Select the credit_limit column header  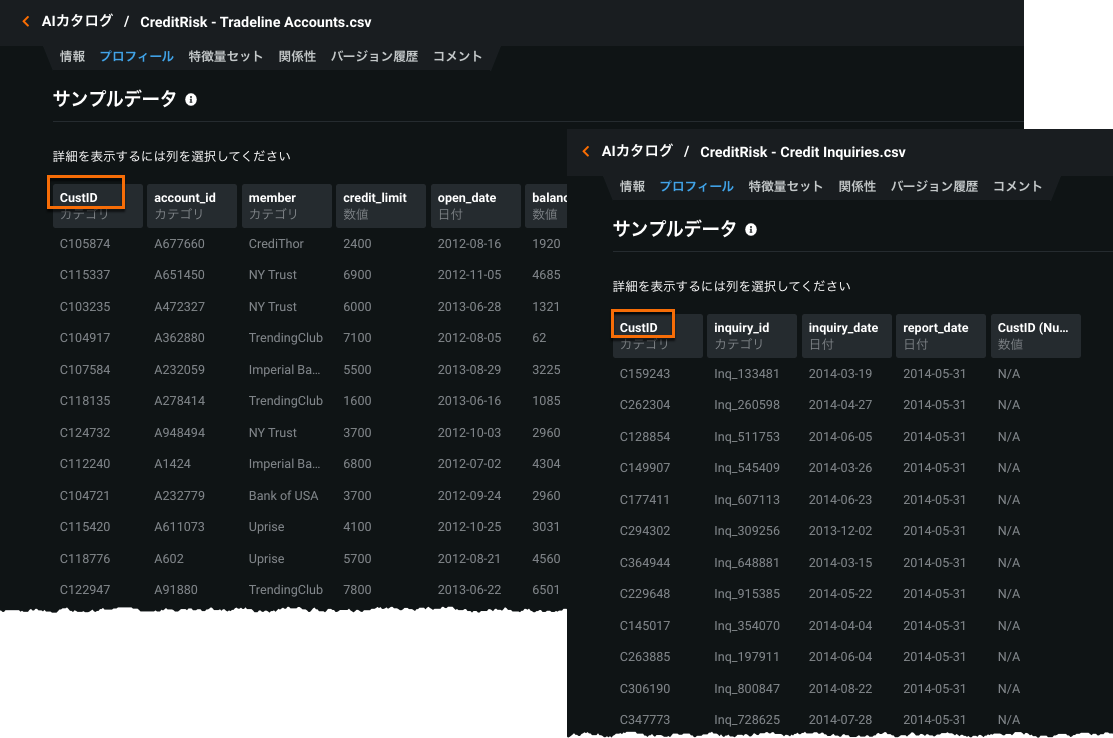[x=381, y=205]
